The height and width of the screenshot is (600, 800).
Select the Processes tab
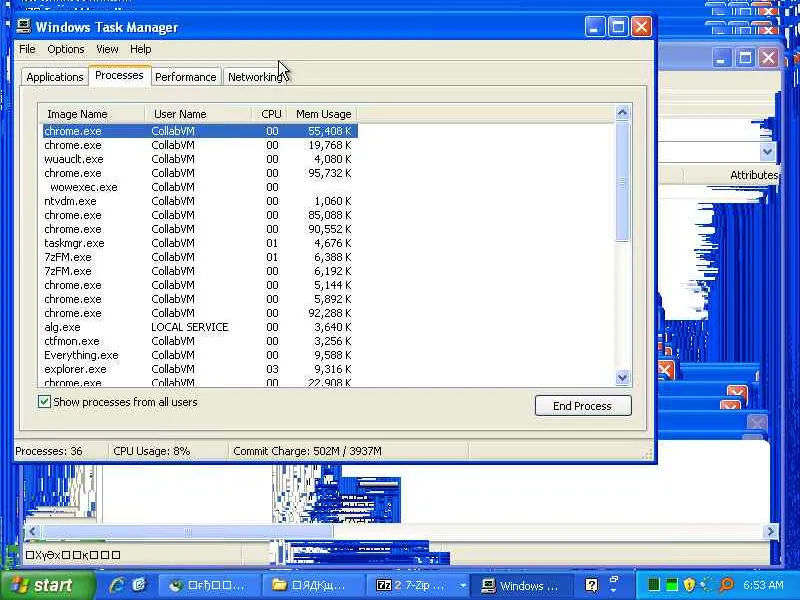click(119, 75)
